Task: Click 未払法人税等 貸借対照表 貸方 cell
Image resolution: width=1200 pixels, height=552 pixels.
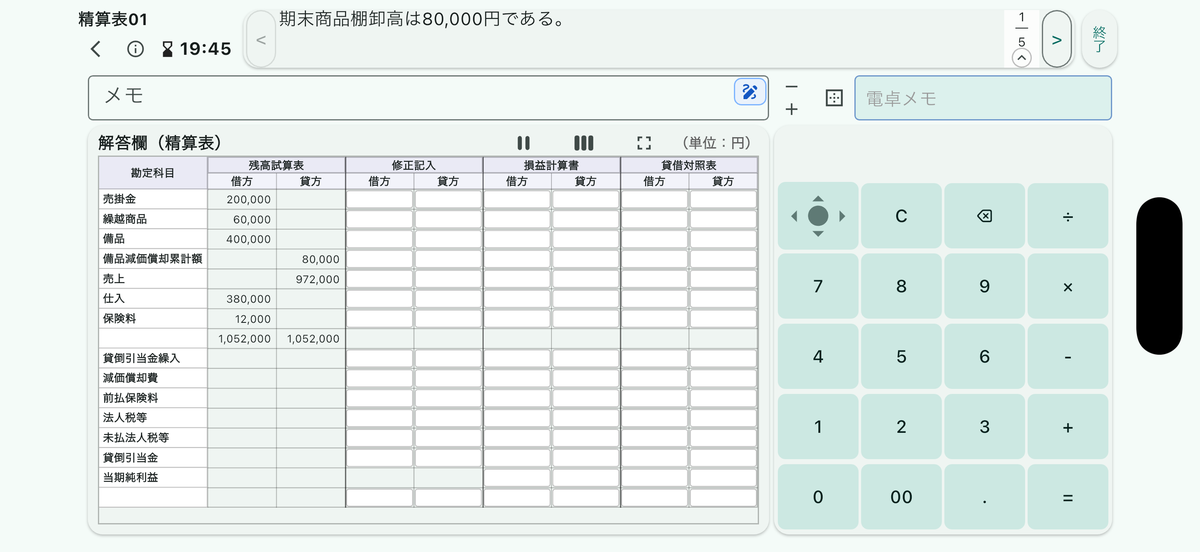Action: tap(723, 438)
